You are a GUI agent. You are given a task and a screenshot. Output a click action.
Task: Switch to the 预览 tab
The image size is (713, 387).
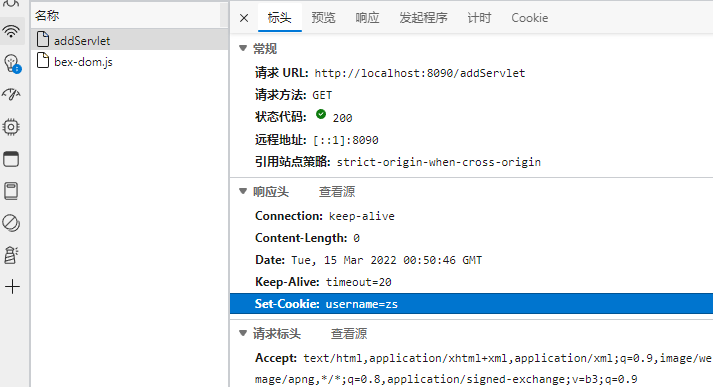click(323, 18)
